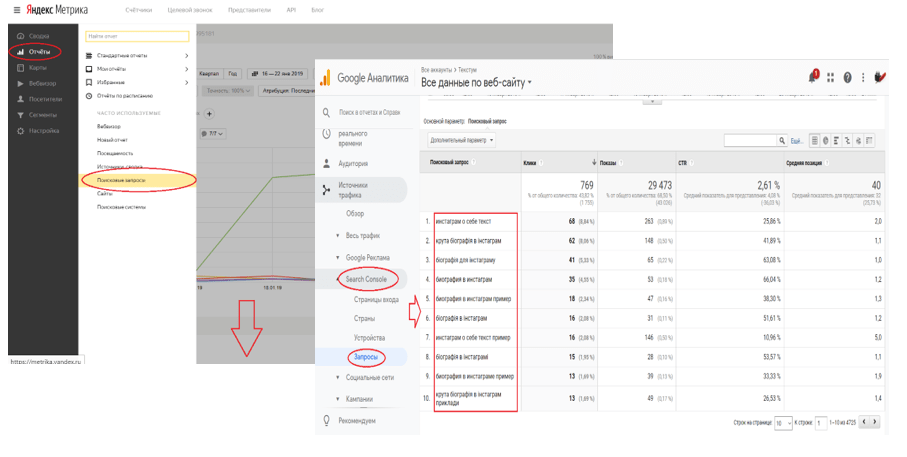
Task: Select Квартал period button
Action: click(x=209, y=73)
